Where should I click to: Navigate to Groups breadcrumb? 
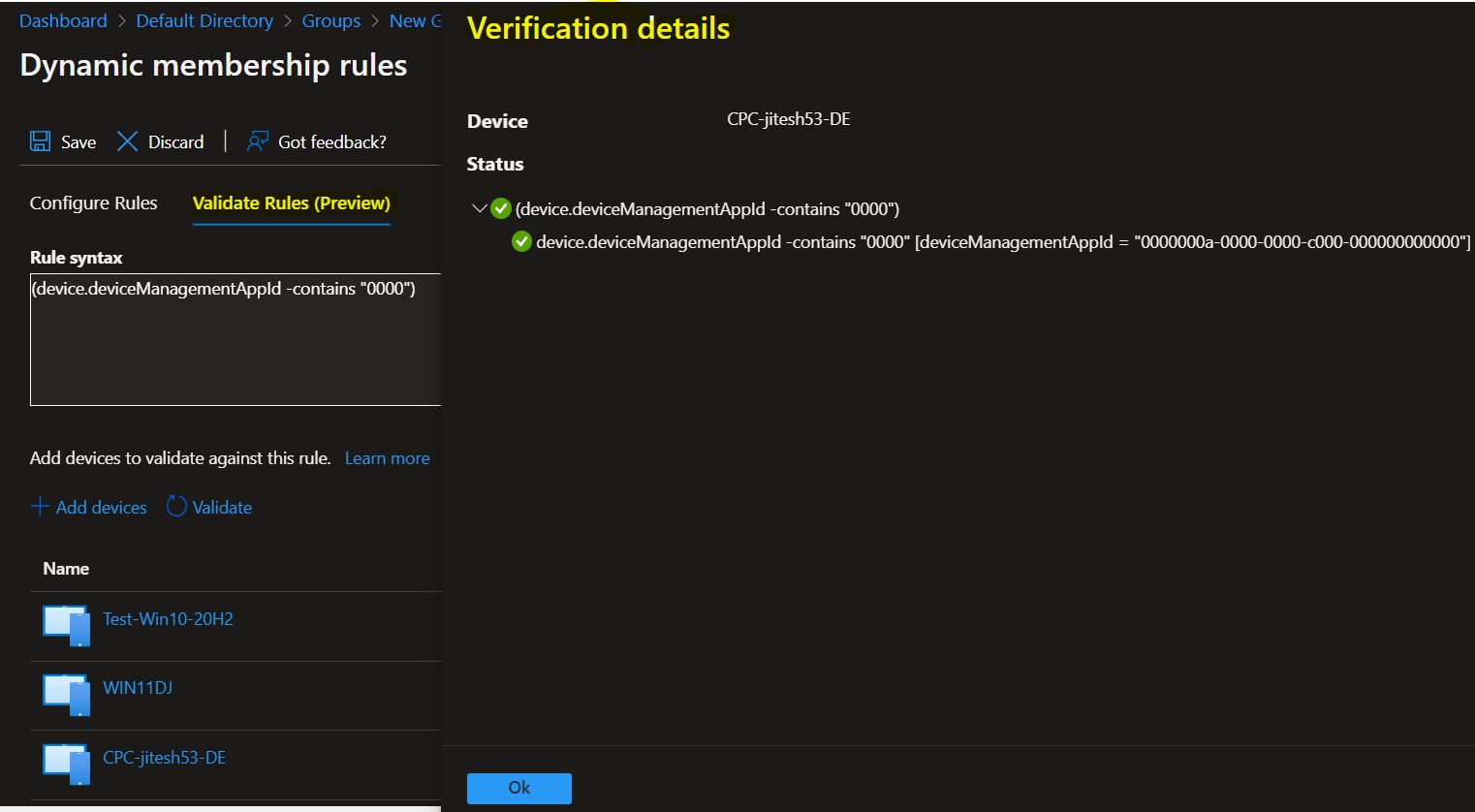pos(330,20)
